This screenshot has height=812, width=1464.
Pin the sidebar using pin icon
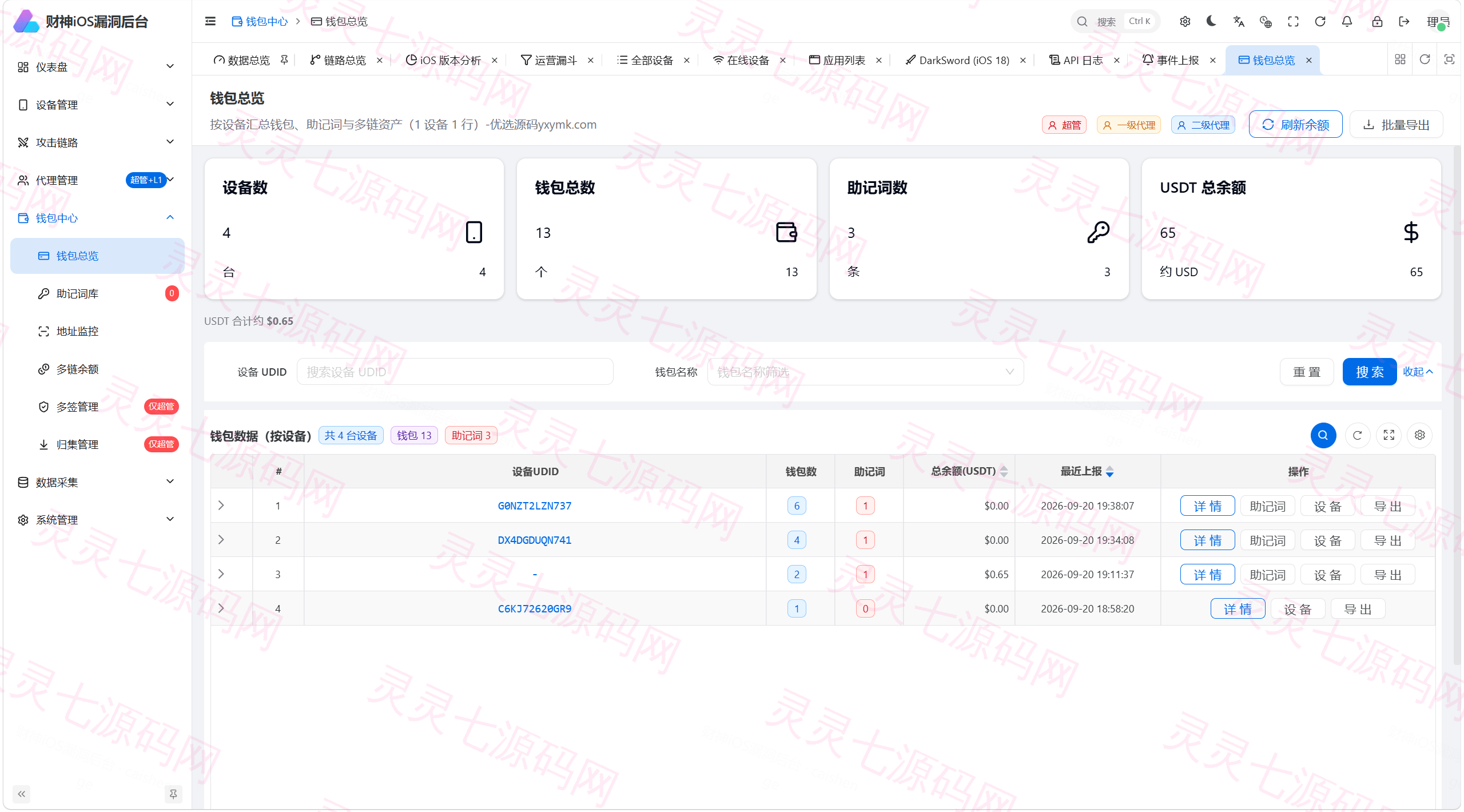[173, 794]
